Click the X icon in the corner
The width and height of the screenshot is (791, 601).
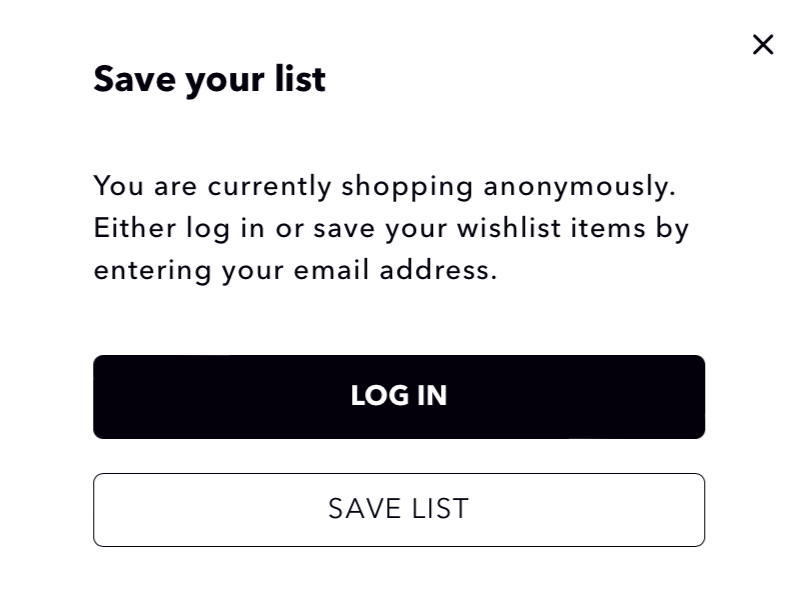[x=763, y=44]
